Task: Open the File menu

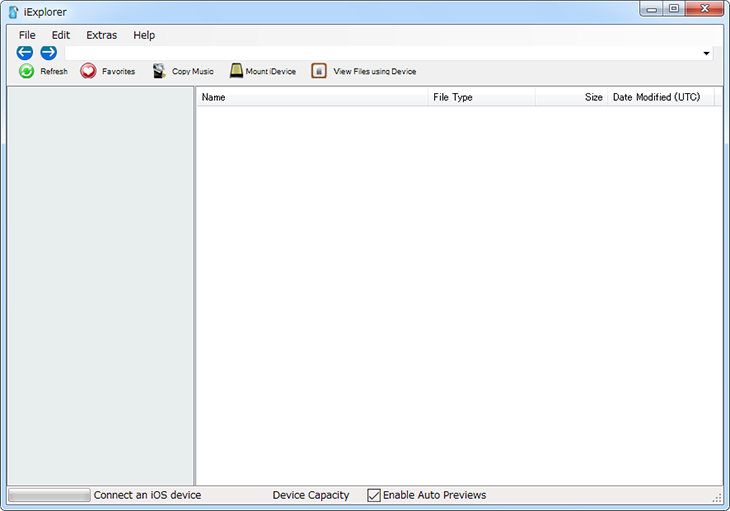Action: point(27,35)
